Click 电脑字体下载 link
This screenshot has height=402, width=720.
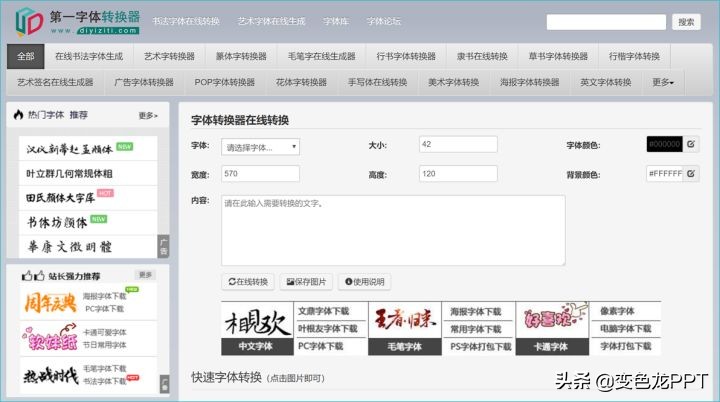coord(625,328)
